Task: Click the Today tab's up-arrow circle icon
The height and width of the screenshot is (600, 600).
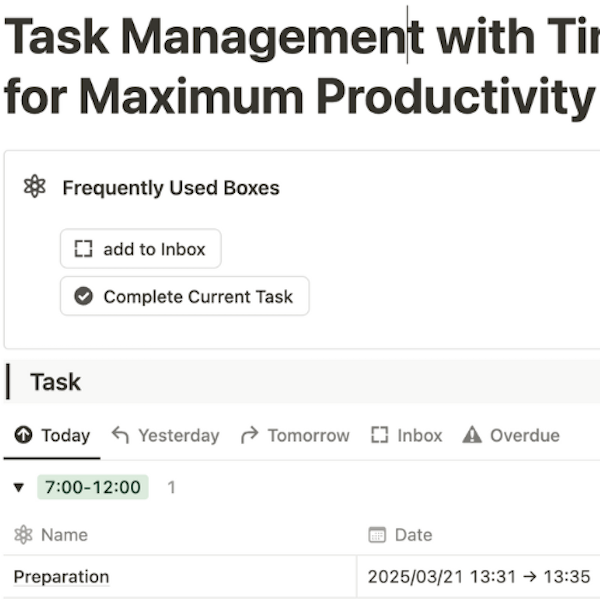Action: [x=23, y=435]
